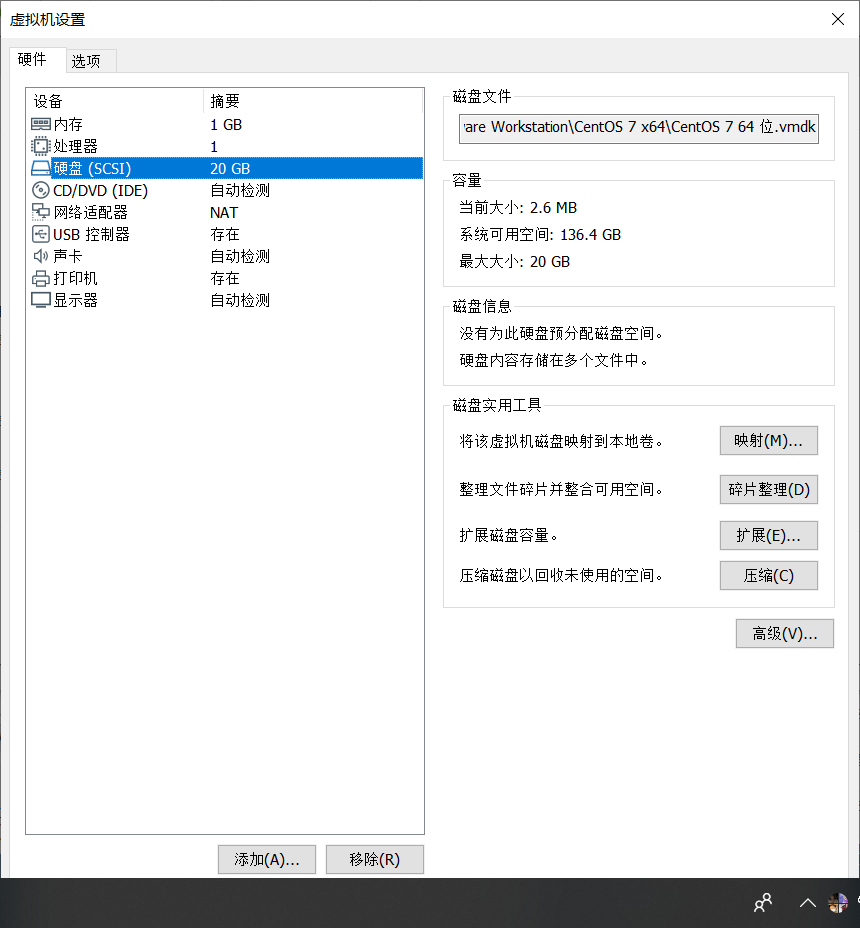Click the USB controller's 存在 summary

225,234
